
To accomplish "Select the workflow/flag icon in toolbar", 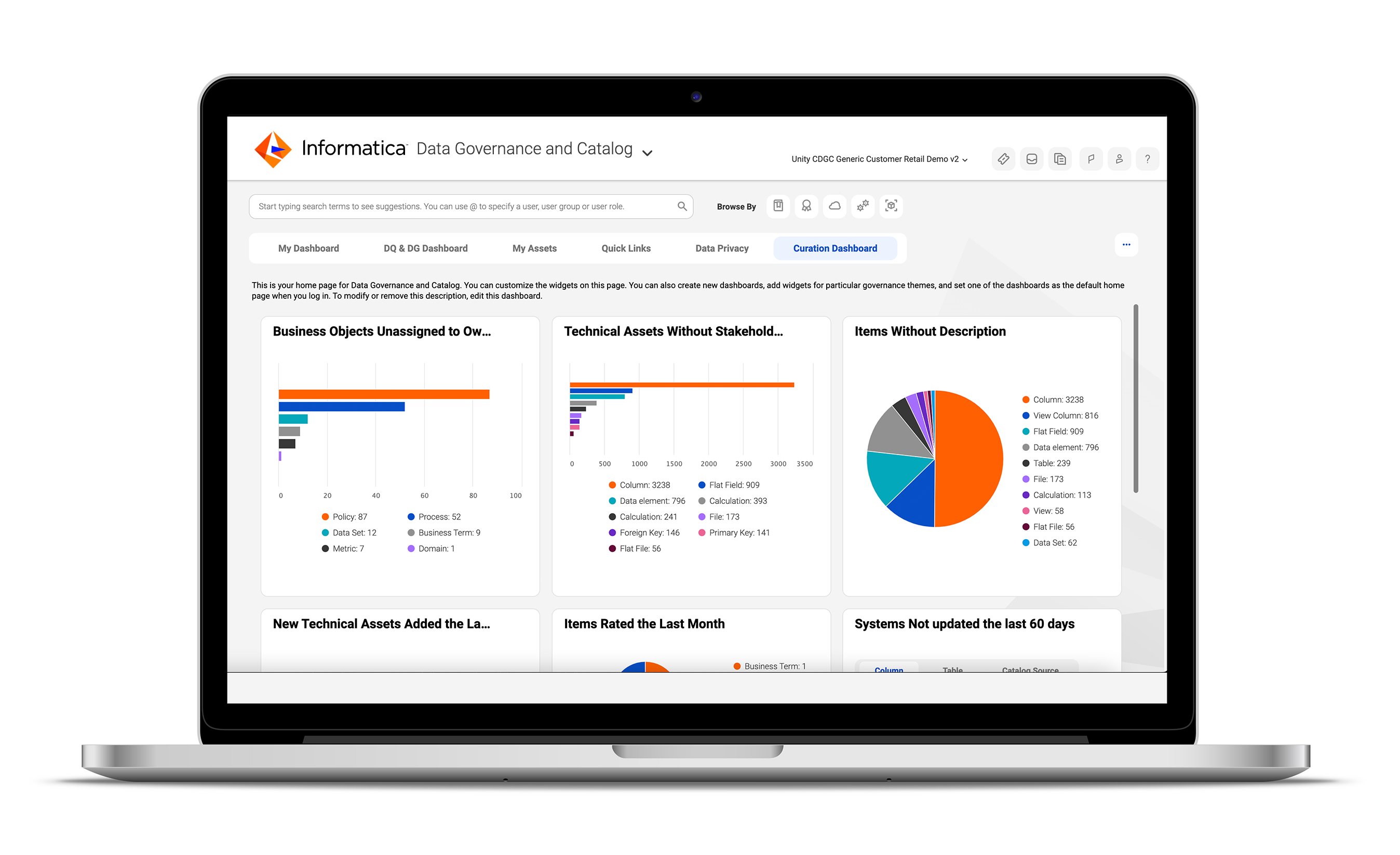I will click(1090, 157).
